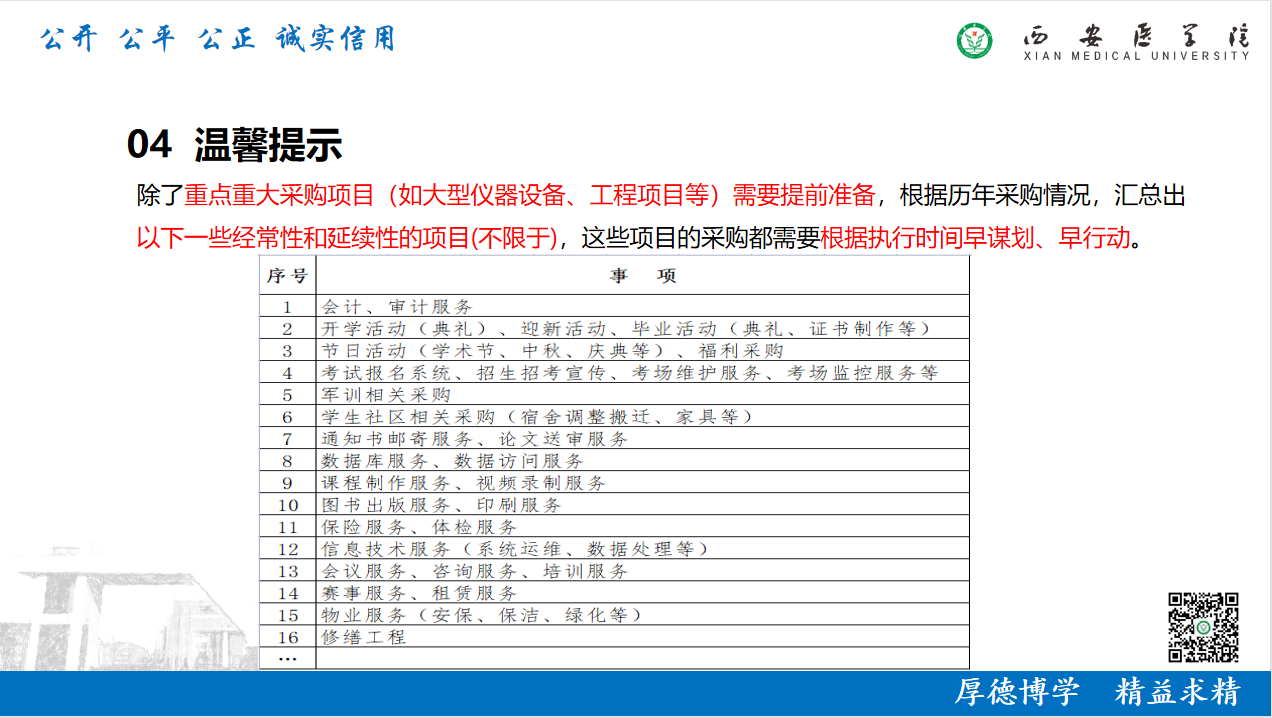Select row starting with "考试报名系统"
The height and width of the screenshot is (718, 1272).
click(x=614, y=373)
